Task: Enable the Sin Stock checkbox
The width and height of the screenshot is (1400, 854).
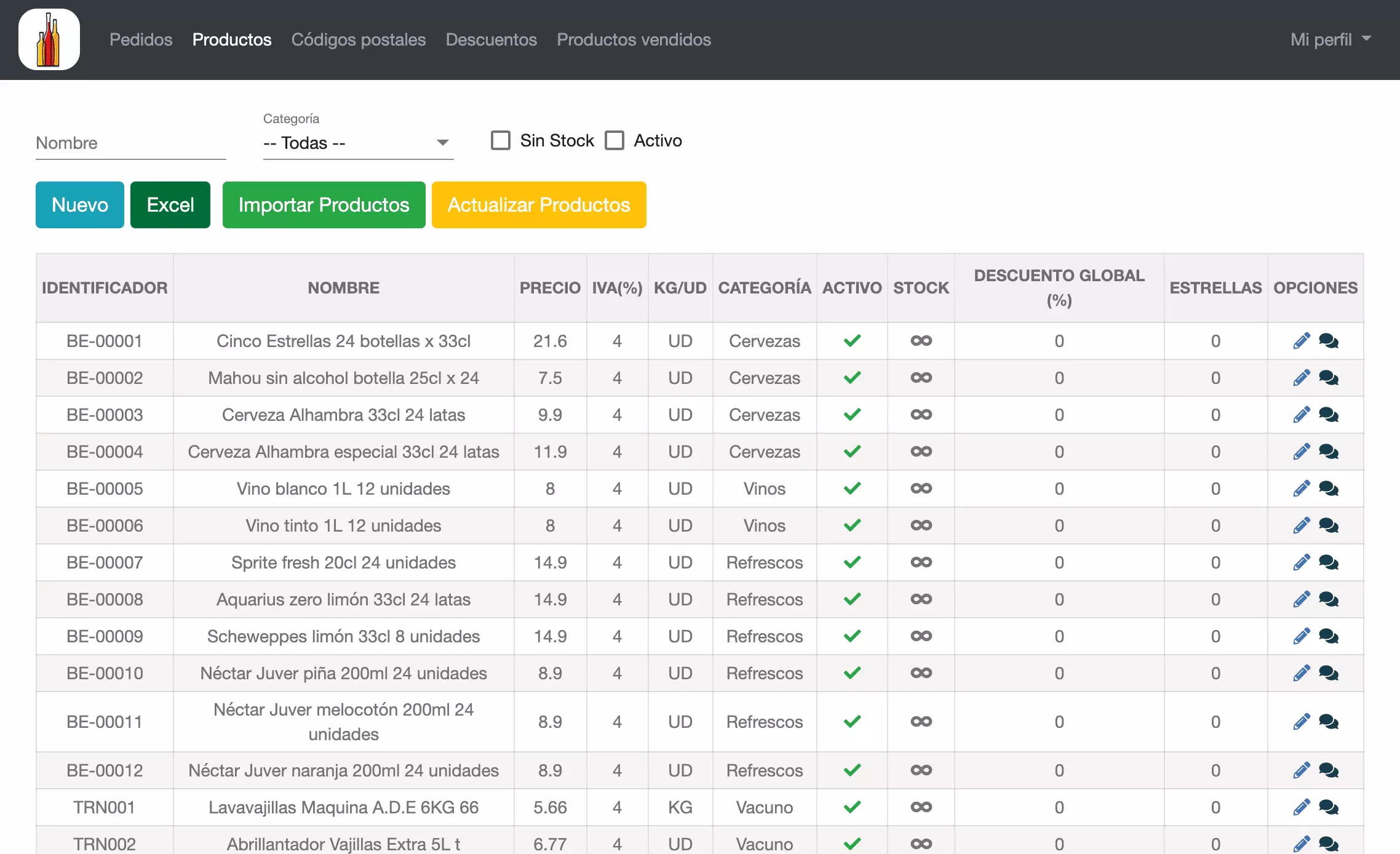Action: (x=501, y=140)
